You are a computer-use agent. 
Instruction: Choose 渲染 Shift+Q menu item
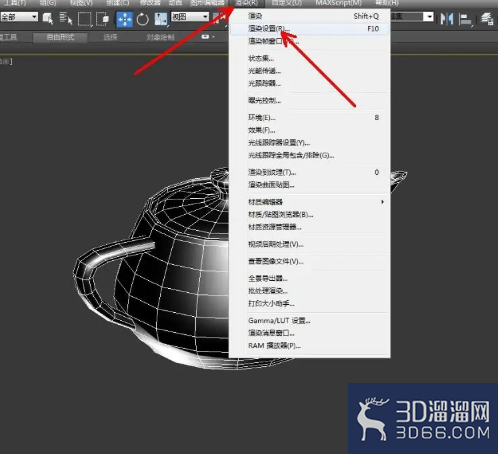310,16
